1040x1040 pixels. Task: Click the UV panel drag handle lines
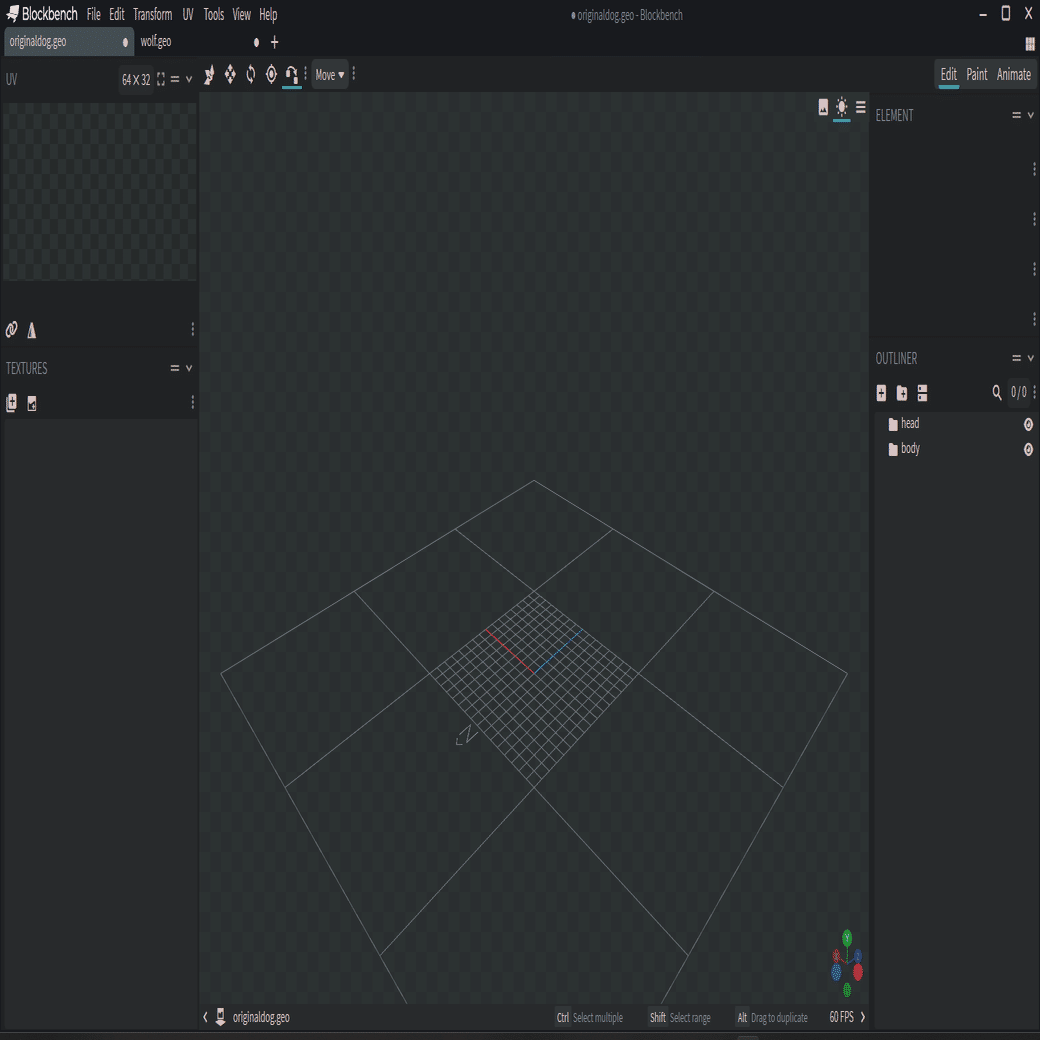(x=174, y=80)
